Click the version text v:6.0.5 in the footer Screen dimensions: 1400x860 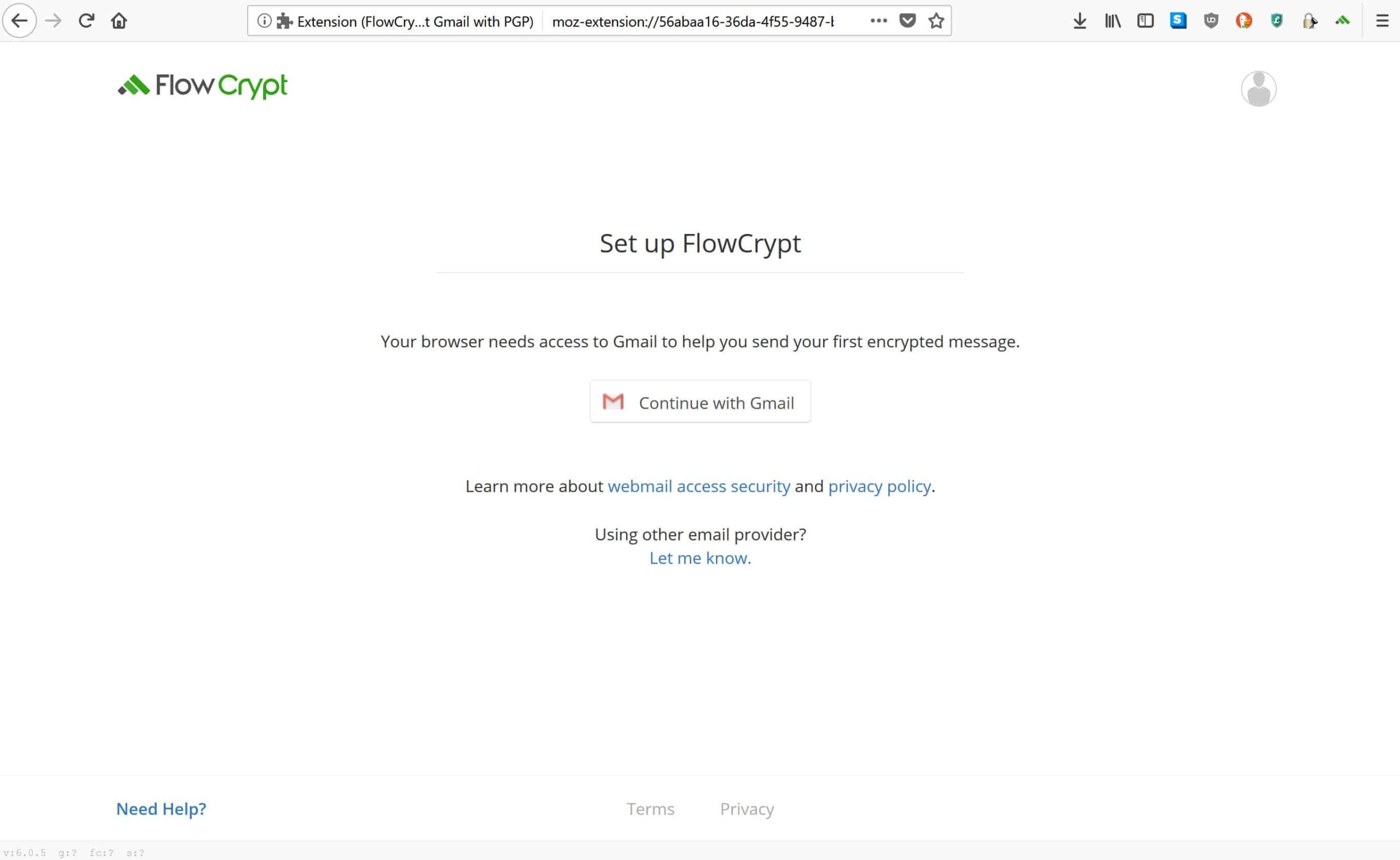pyautogui.click(x=25, y=852)
